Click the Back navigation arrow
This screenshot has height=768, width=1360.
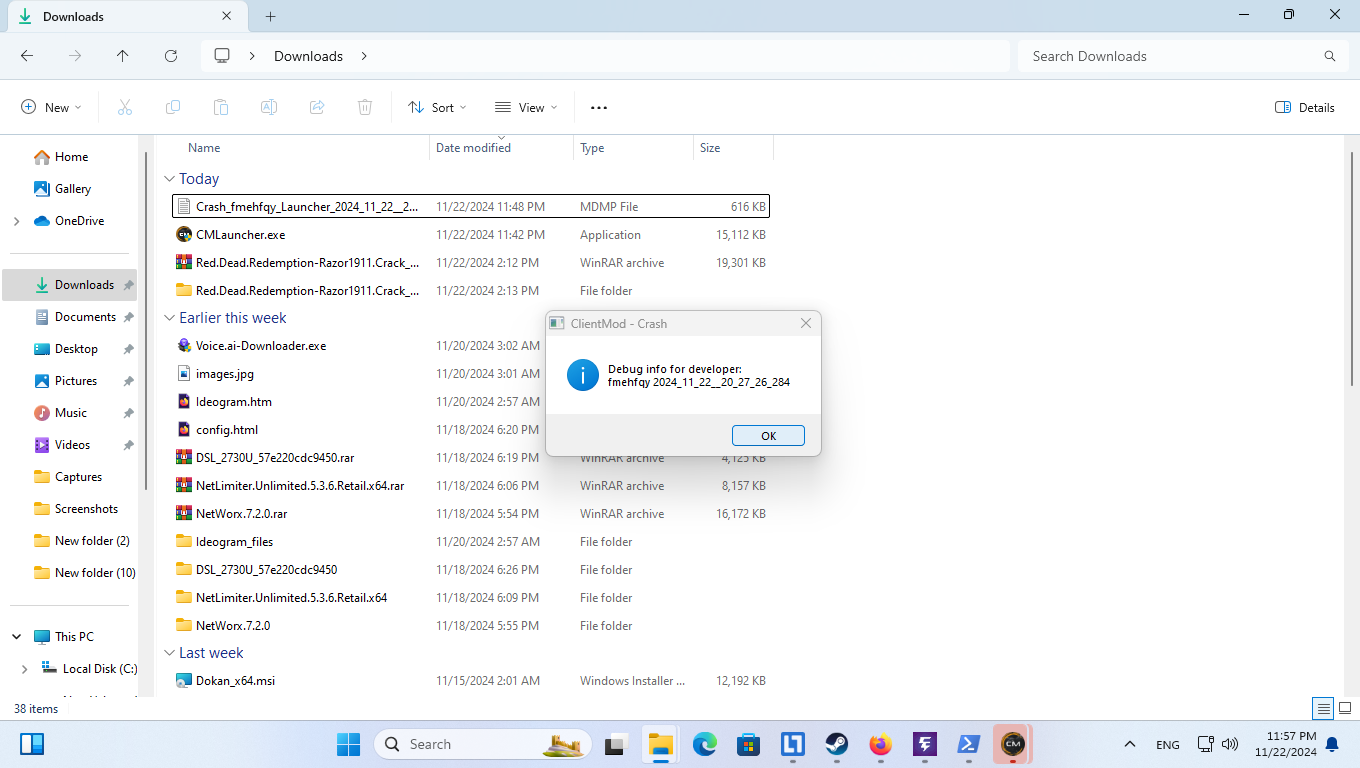tap(27, 56)
